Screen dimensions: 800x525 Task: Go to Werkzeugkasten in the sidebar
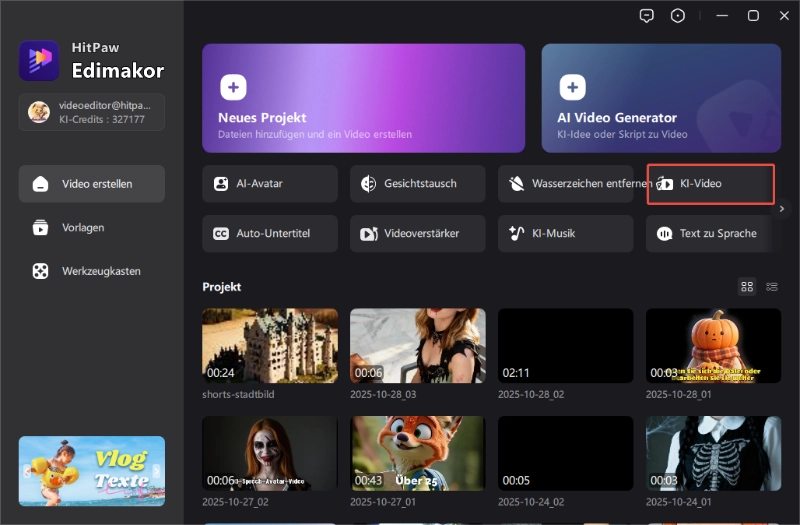coord(92,271)
